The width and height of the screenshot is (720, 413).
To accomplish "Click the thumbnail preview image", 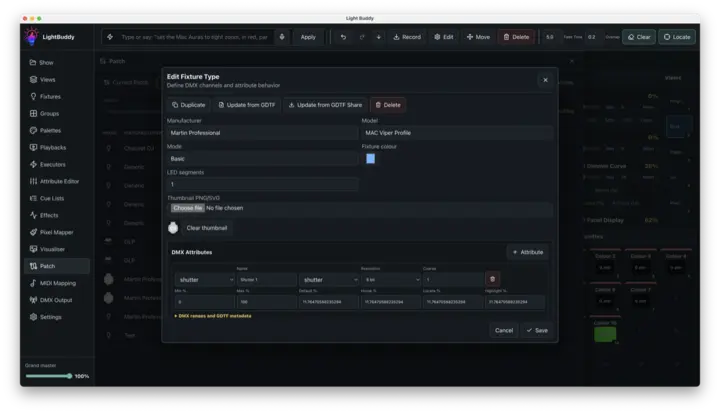I will tap(173, 228).
